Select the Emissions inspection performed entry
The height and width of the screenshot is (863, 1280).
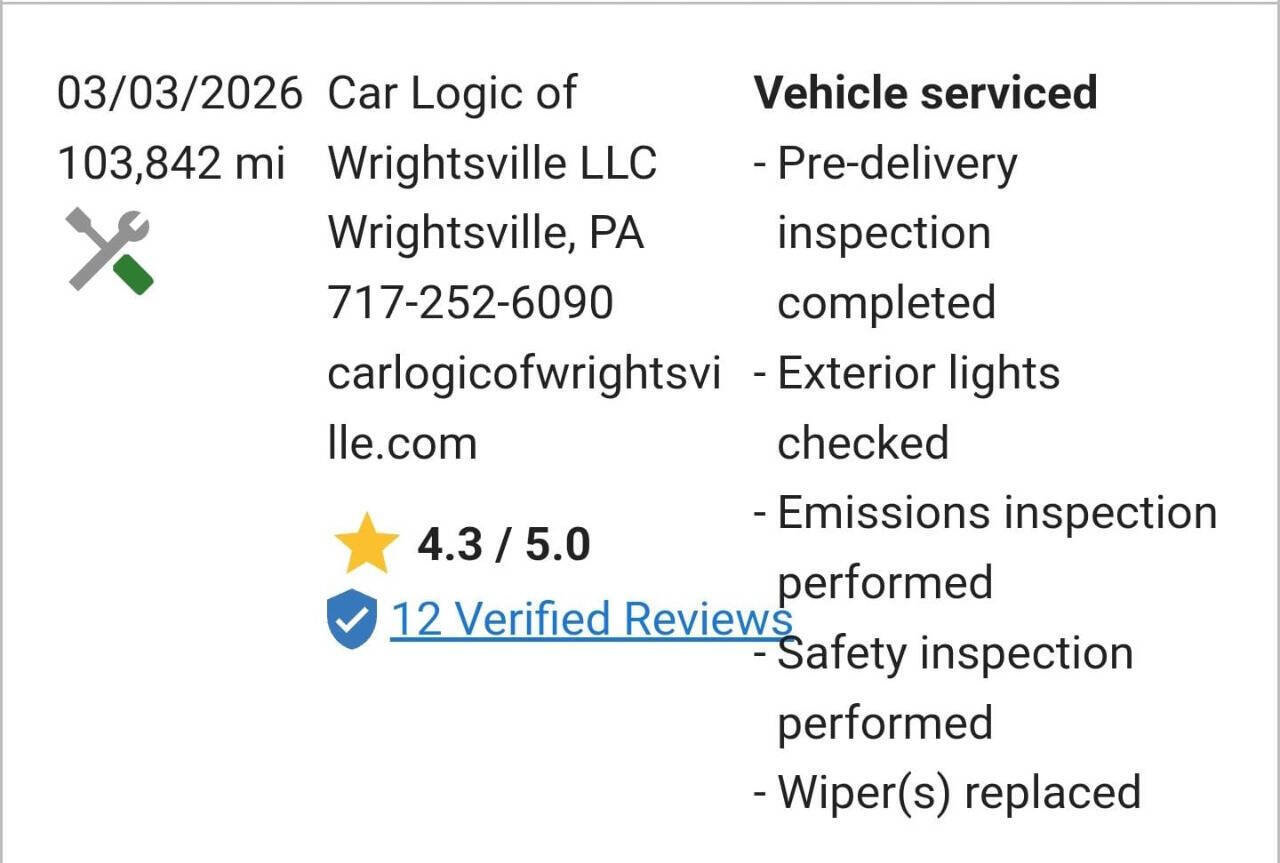(x=996, y=547)
